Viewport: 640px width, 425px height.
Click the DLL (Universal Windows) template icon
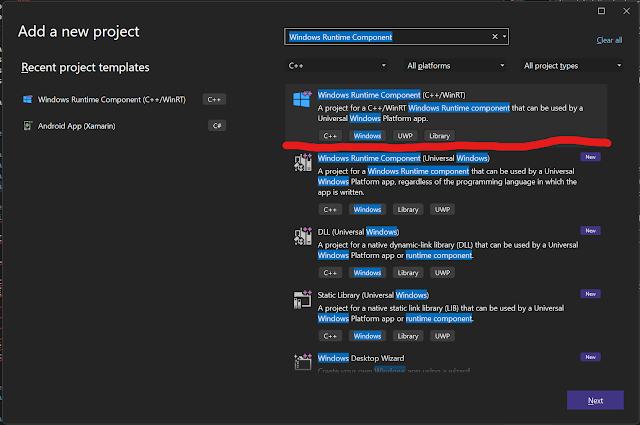pos(303,236)
